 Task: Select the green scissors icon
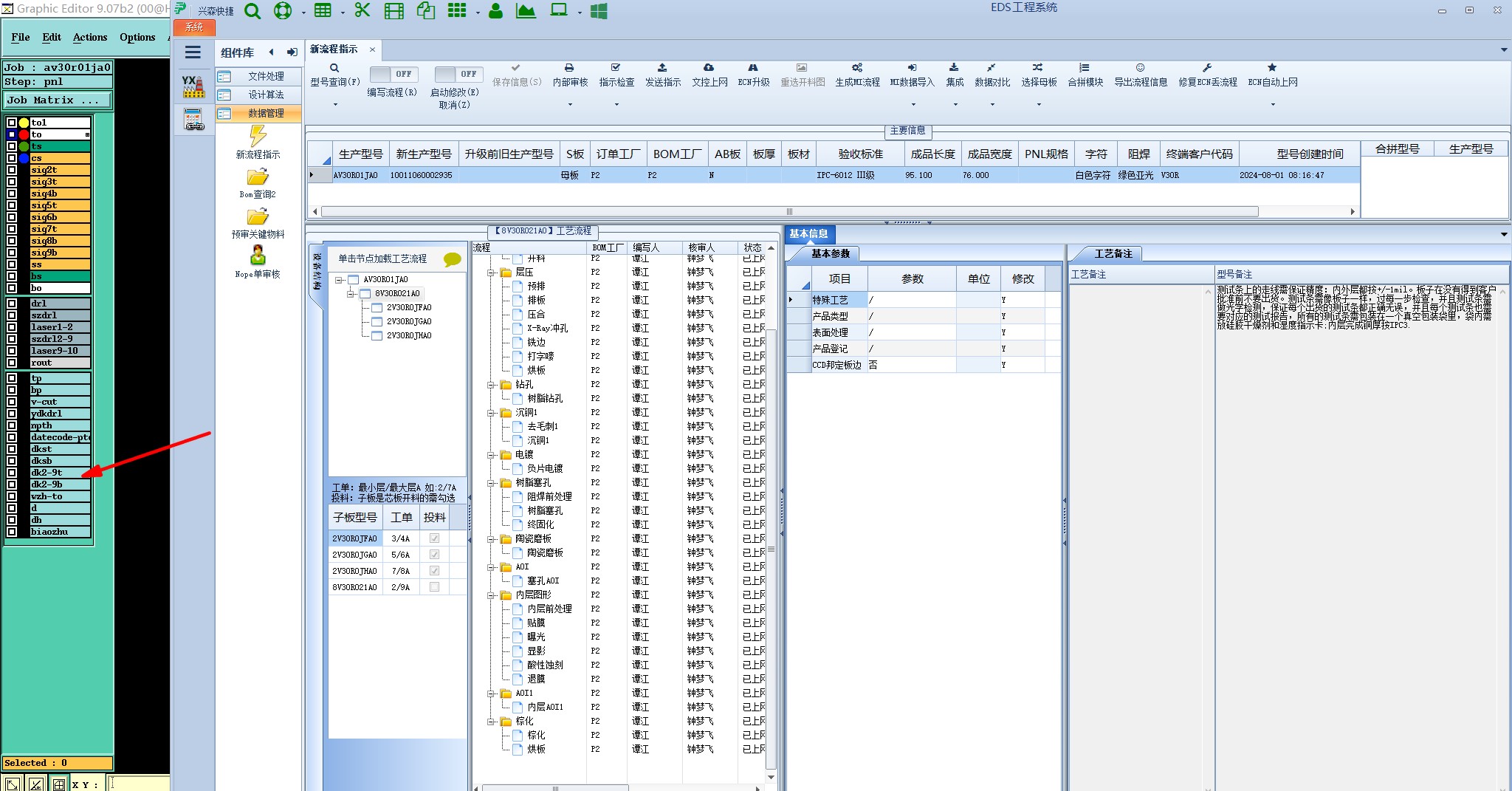[362, 11]
